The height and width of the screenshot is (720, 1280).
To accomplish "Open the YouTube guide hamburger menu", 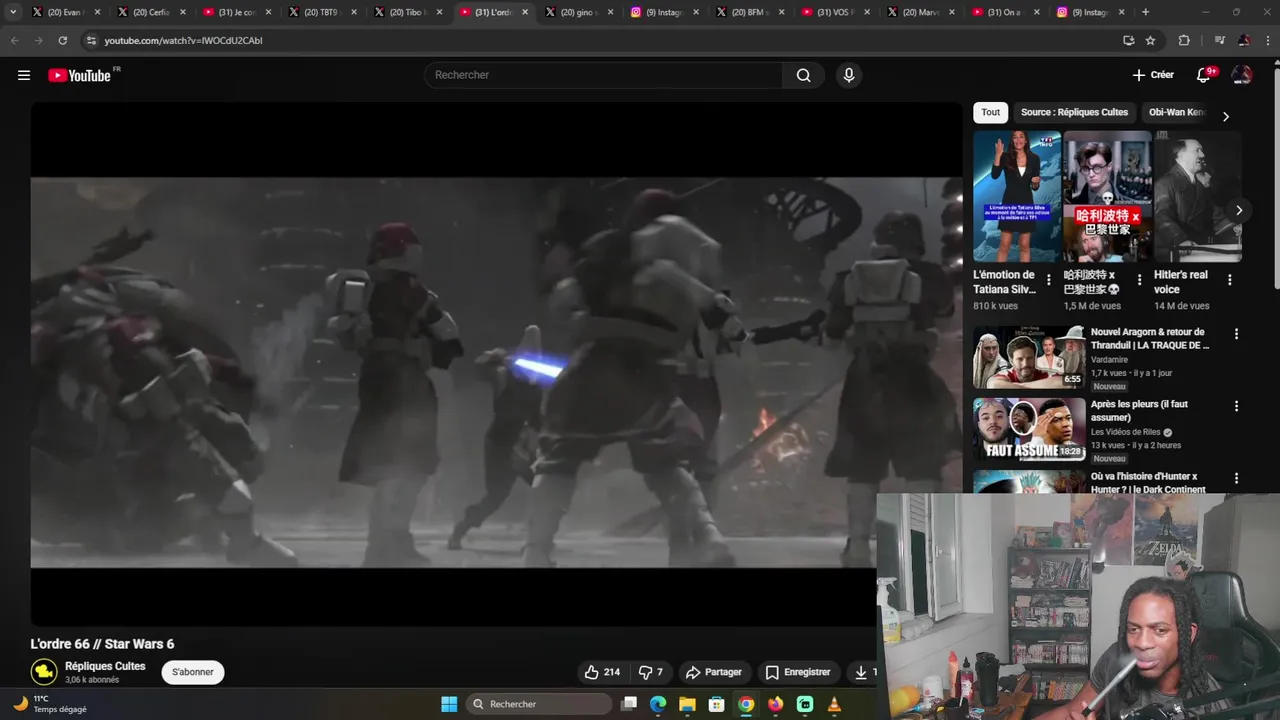I will (x=24, y=75).
